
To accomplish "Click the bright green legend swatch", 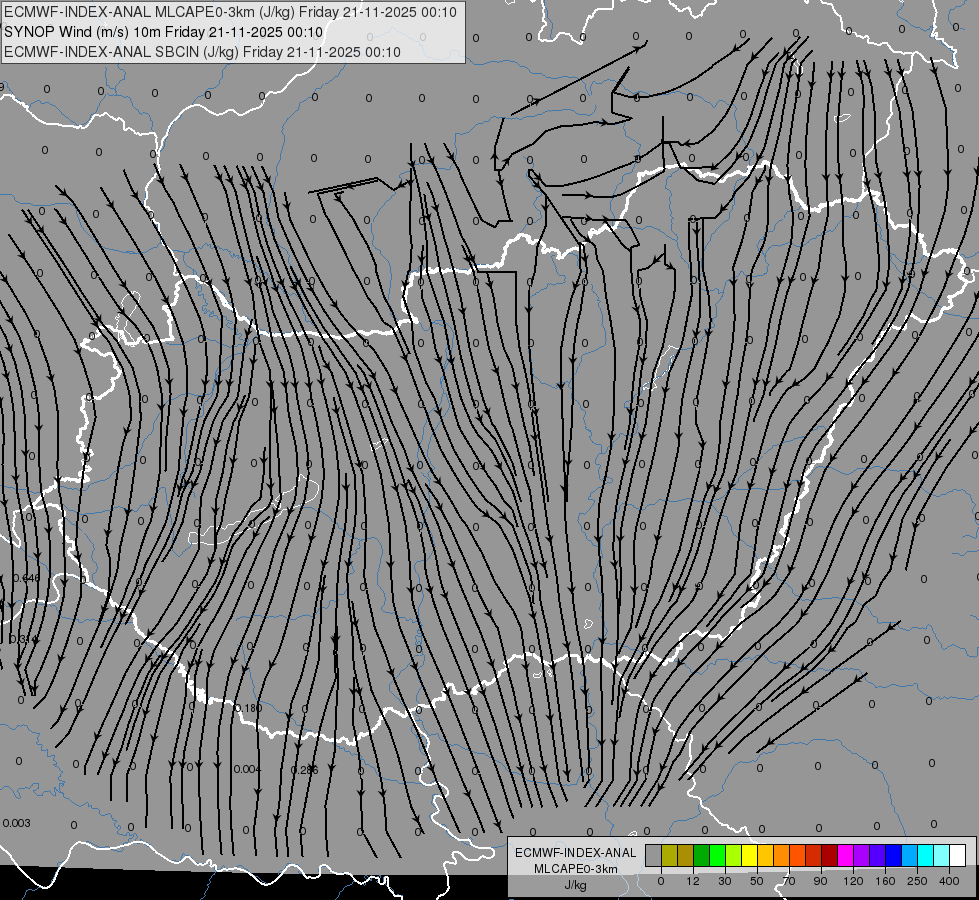I will click(717, 856).
